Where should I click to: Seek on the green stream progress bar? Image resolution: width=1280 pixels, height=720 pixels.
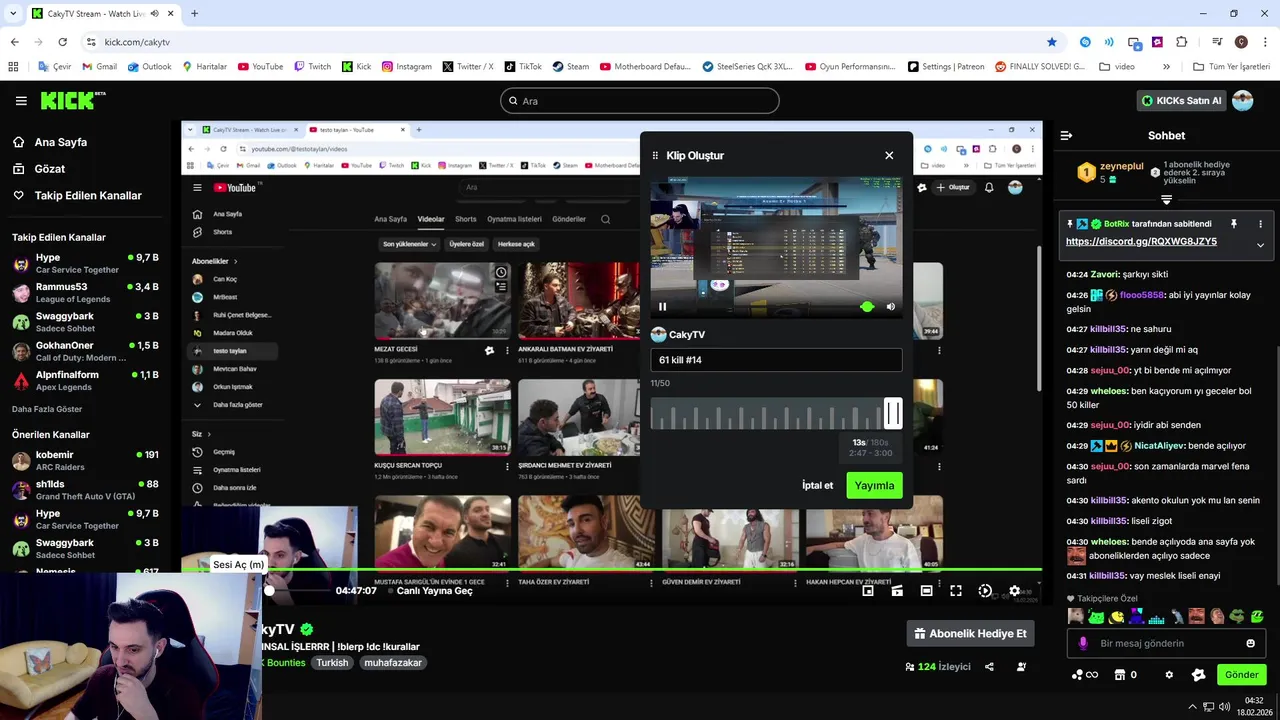611,570
